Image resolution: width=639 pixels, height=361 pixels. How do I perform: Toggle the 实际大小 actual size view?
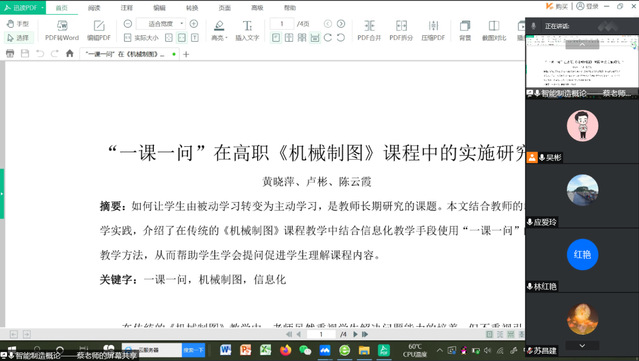pyautogui.click(x=141, y=38)
